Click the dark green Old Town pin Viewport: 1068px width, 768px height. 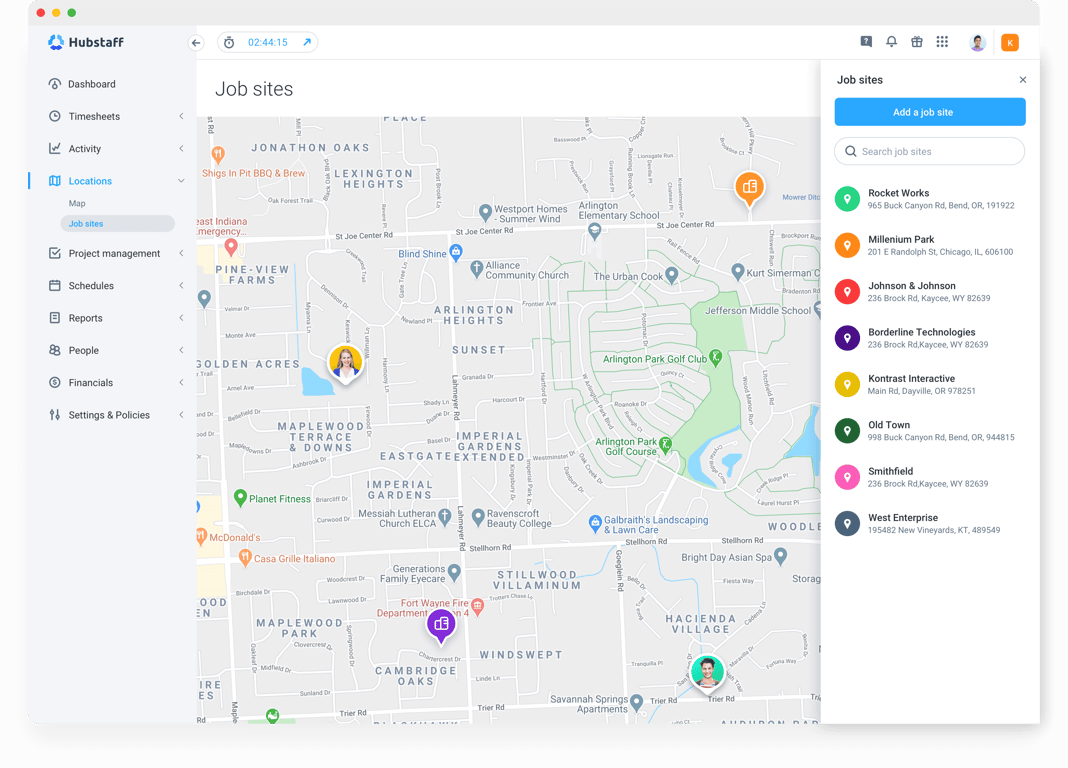point(847,430)
